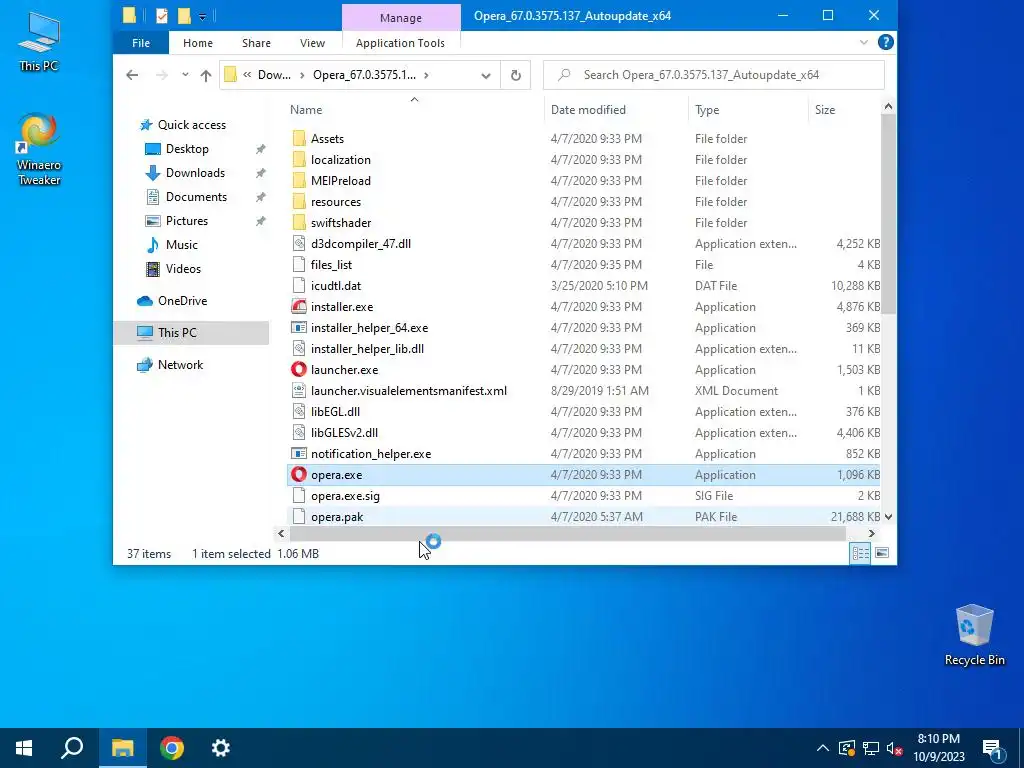
Task: Click the notification_helper.exe file icon
Action: (x=298, y=454)
